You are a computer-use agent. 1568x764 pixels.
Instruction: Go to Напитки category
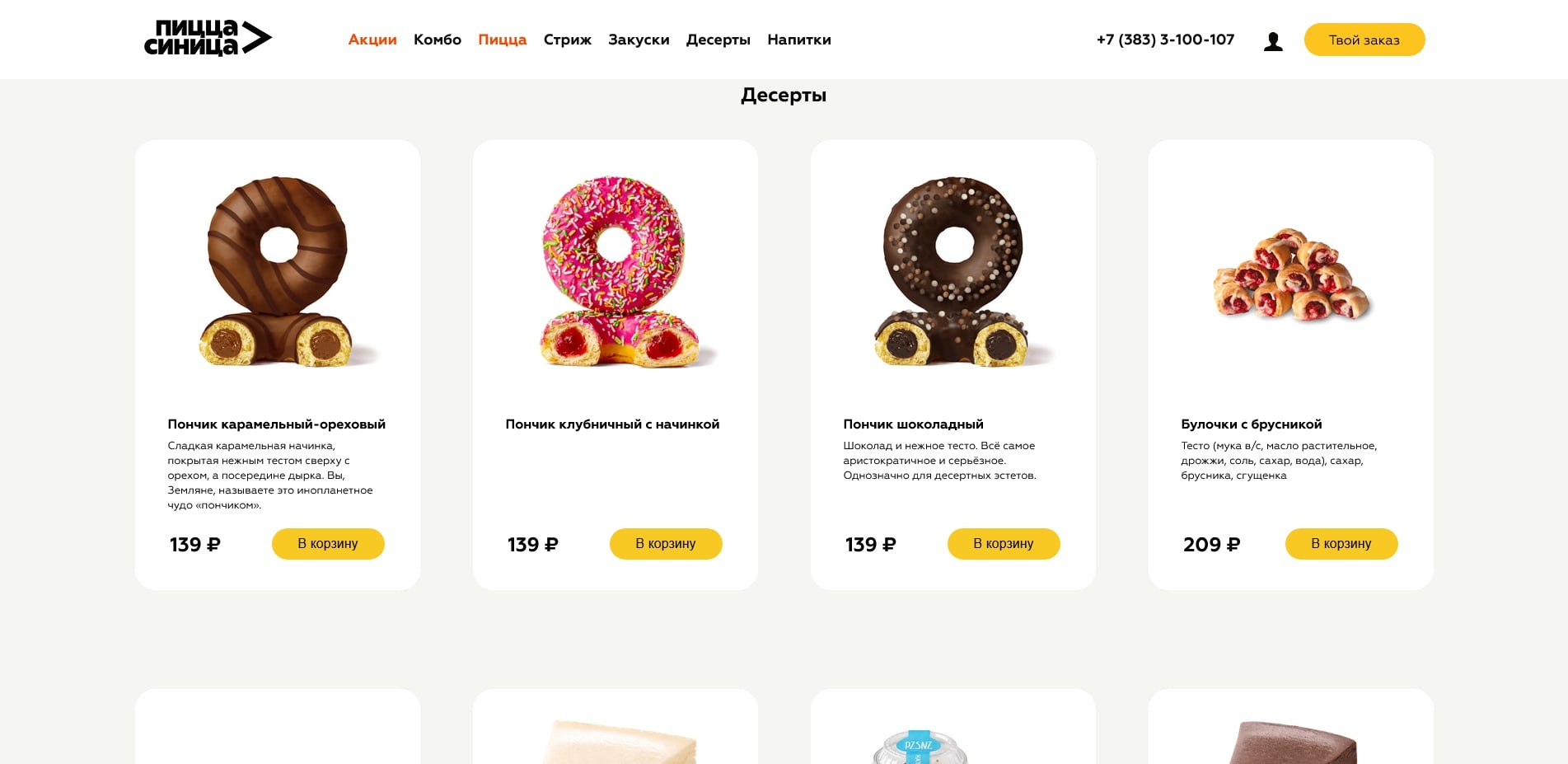(799, 40)
